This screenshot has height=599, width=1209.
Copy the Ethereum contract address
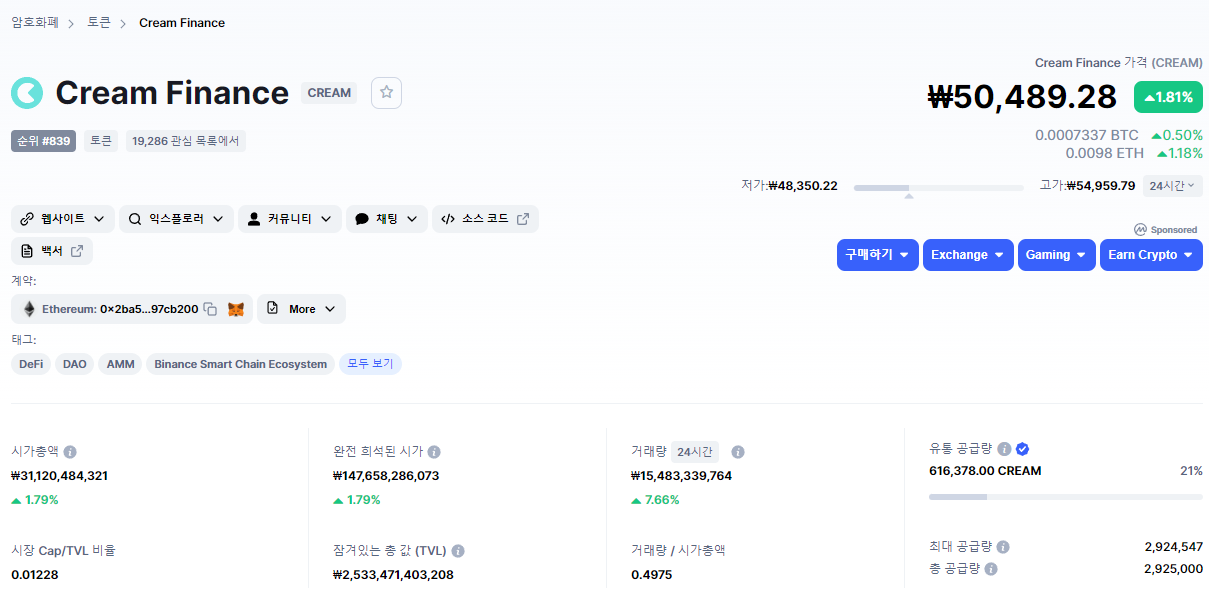tap(210, 309)
